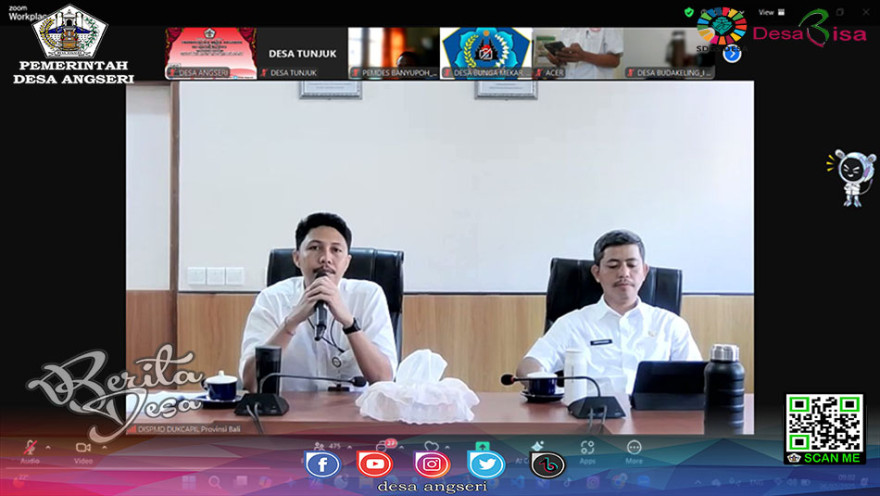Select the PEMDES BANYUPOH participant thumbnail
The image size is (880, 496).
[x=394, y=53]
